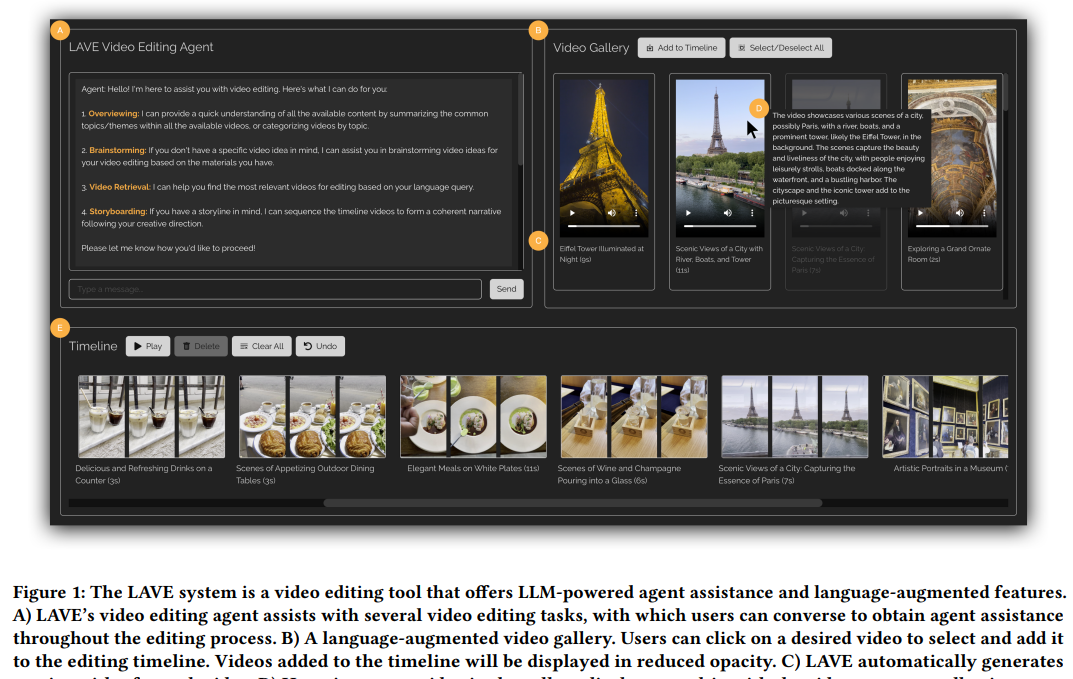Click the Timeline heading
The height and width of the screenshot is (679, 1073).
93,346
